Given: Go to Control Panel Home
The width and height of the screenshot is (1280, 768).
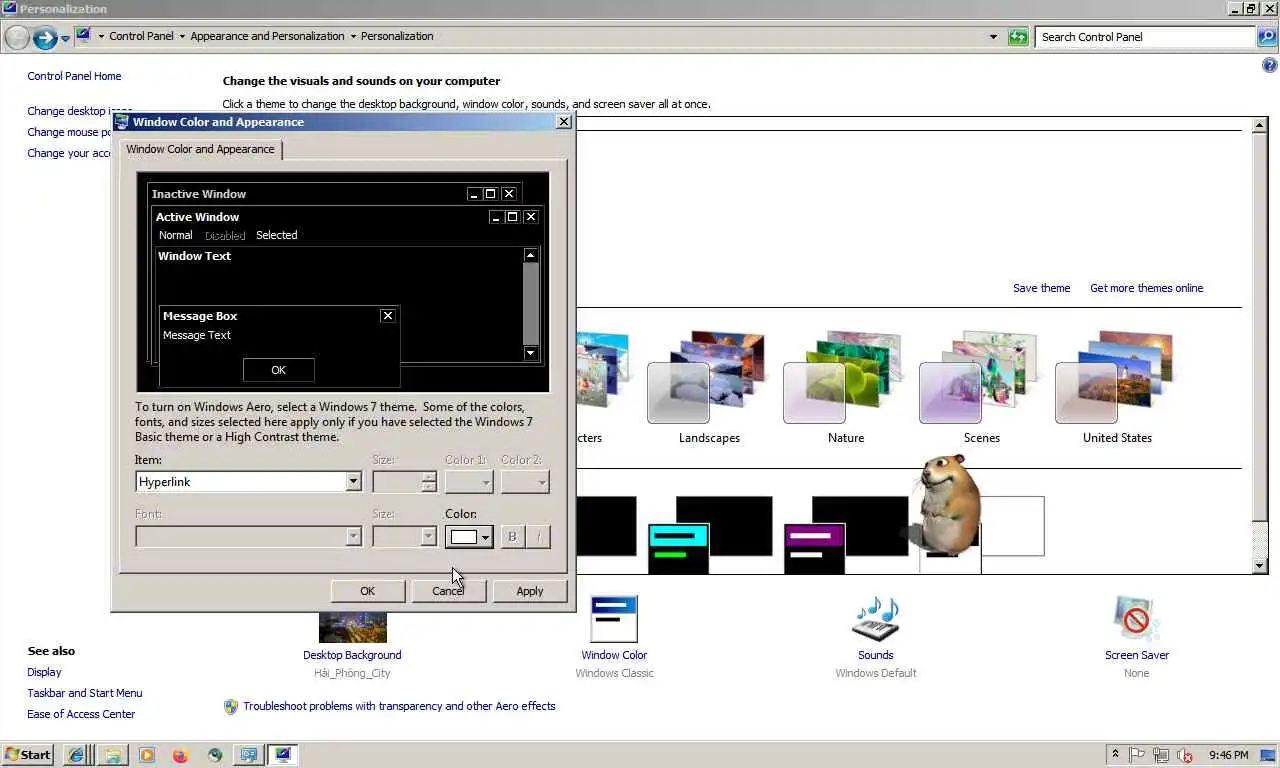Looking at the screenshot, I should coord(74,76).
